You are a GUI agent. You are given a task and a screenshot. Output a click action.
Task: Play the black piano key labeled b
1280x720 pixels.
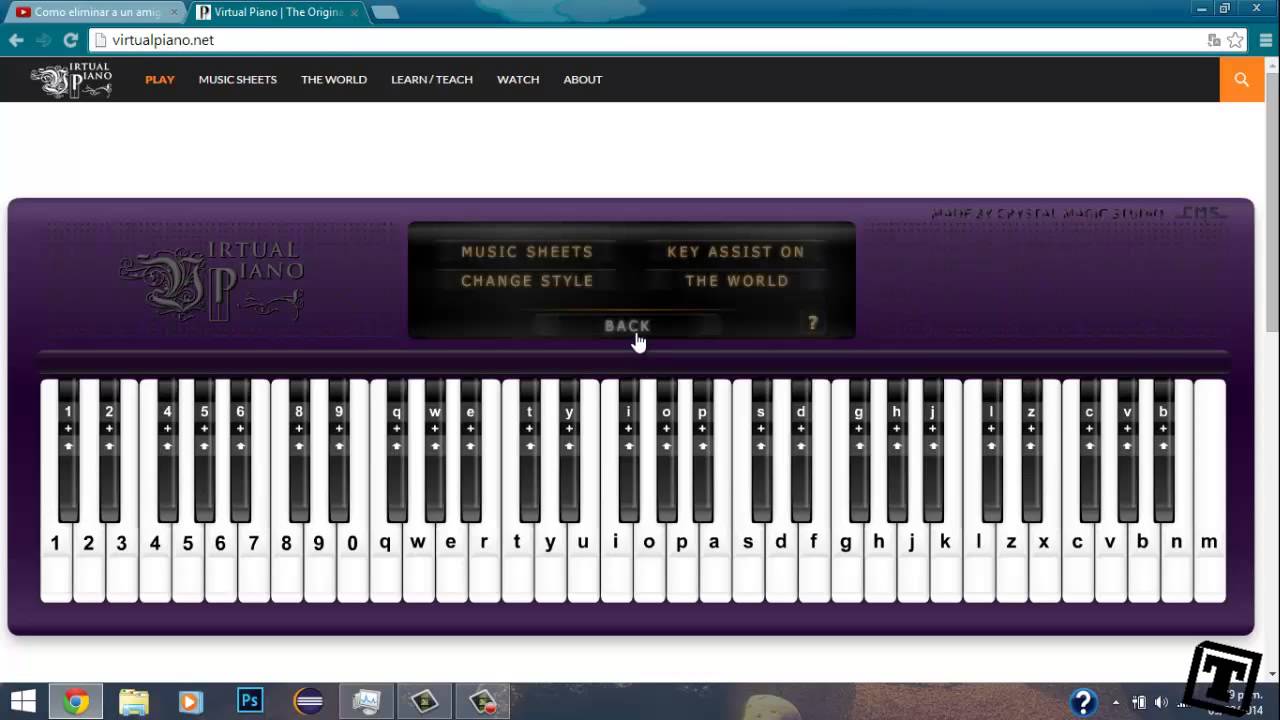click(x=1163, y=450)
